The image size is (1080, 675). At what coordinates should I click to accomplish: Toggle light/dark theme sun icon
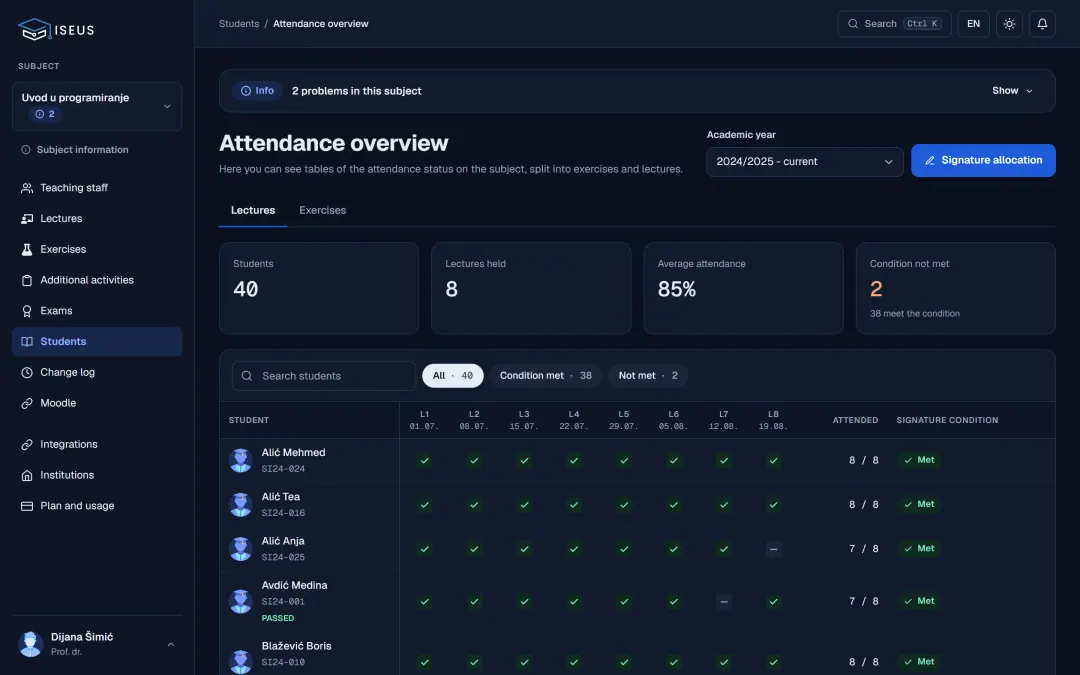tap(1009, 24)
